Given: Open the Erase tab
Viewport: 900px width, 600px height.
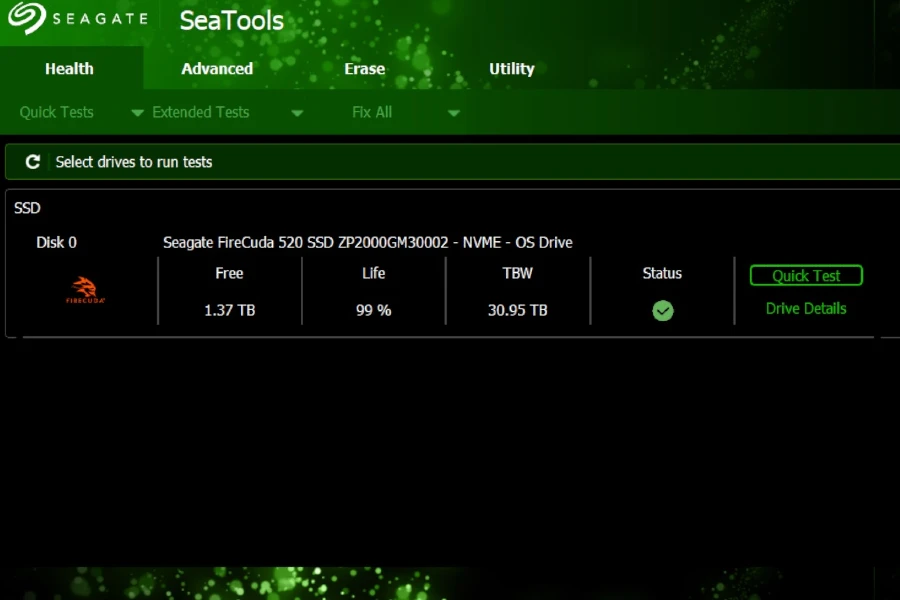Looking at the screenshot, I should (364, 69).
